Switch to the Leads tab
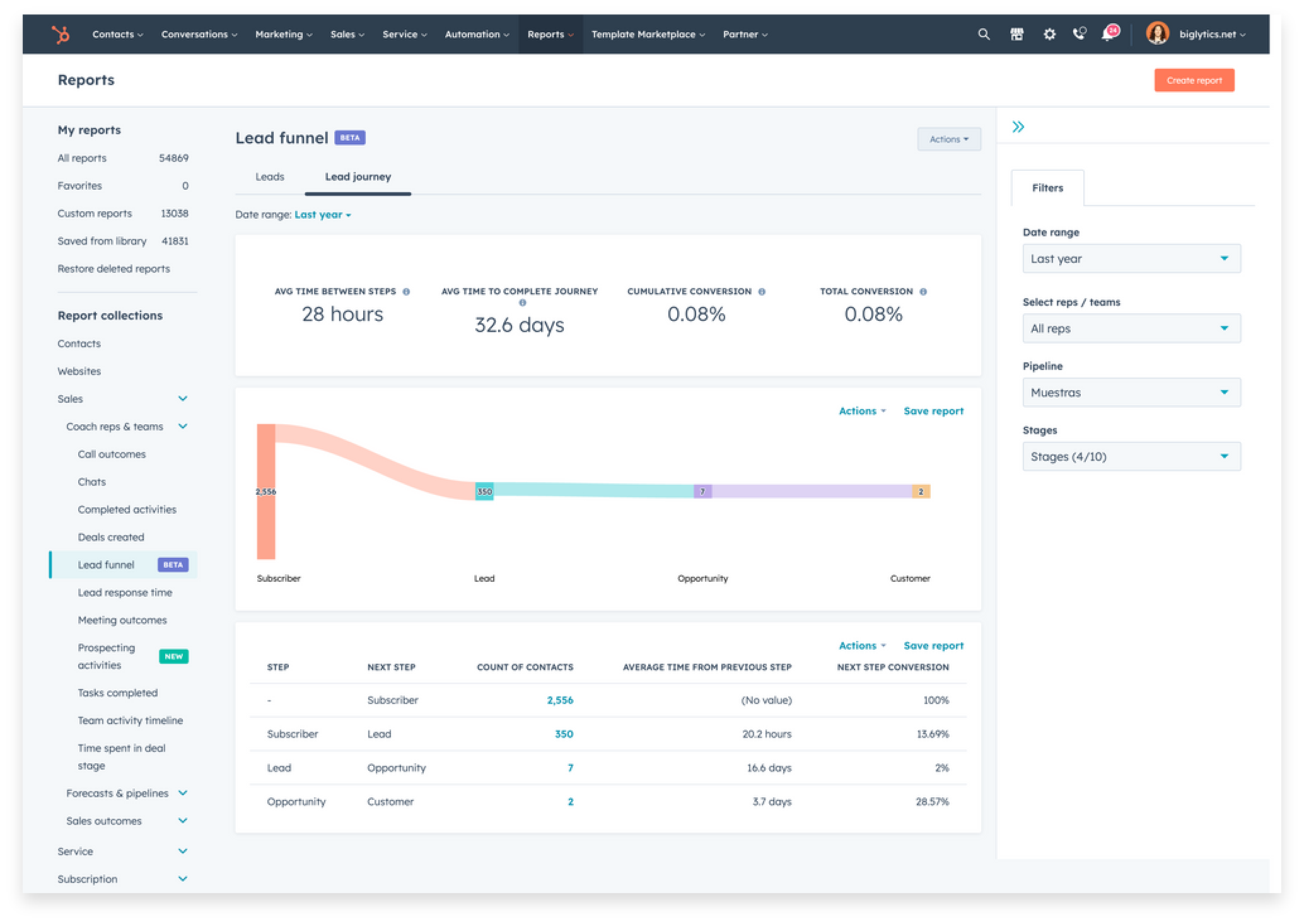Image resolution: width=1304 pixels, height=924 pixels. [x=270, y=177]
